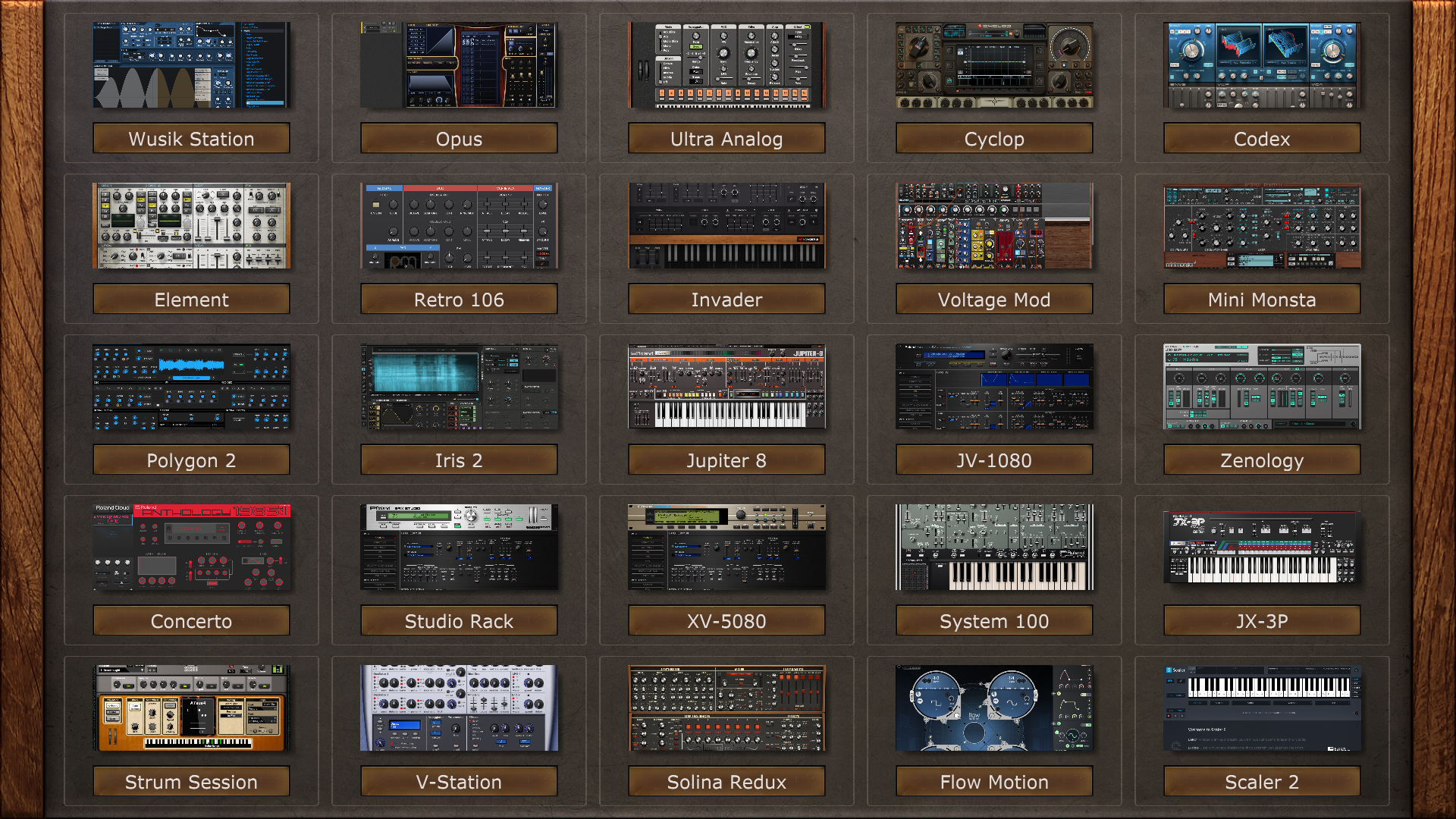This screenshot has height=819, width=1456.
Task: Choose the Cyclop label button
Action: (x=994, y=139)
